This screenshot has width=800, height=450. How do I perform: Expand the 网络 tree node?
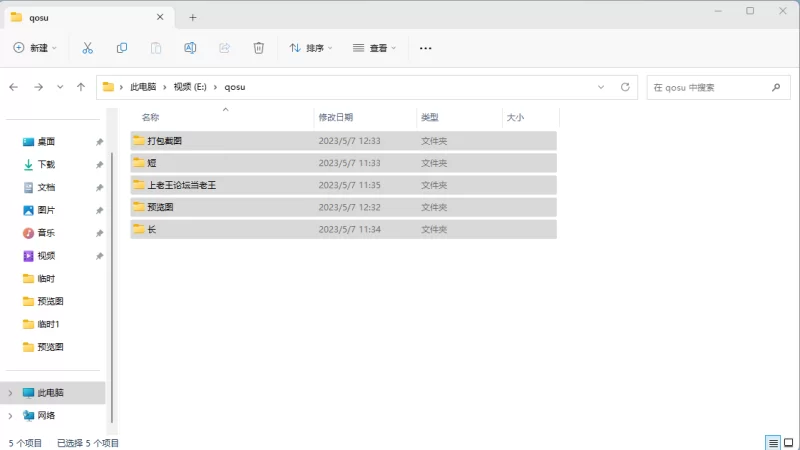click(x=10, y=415)
